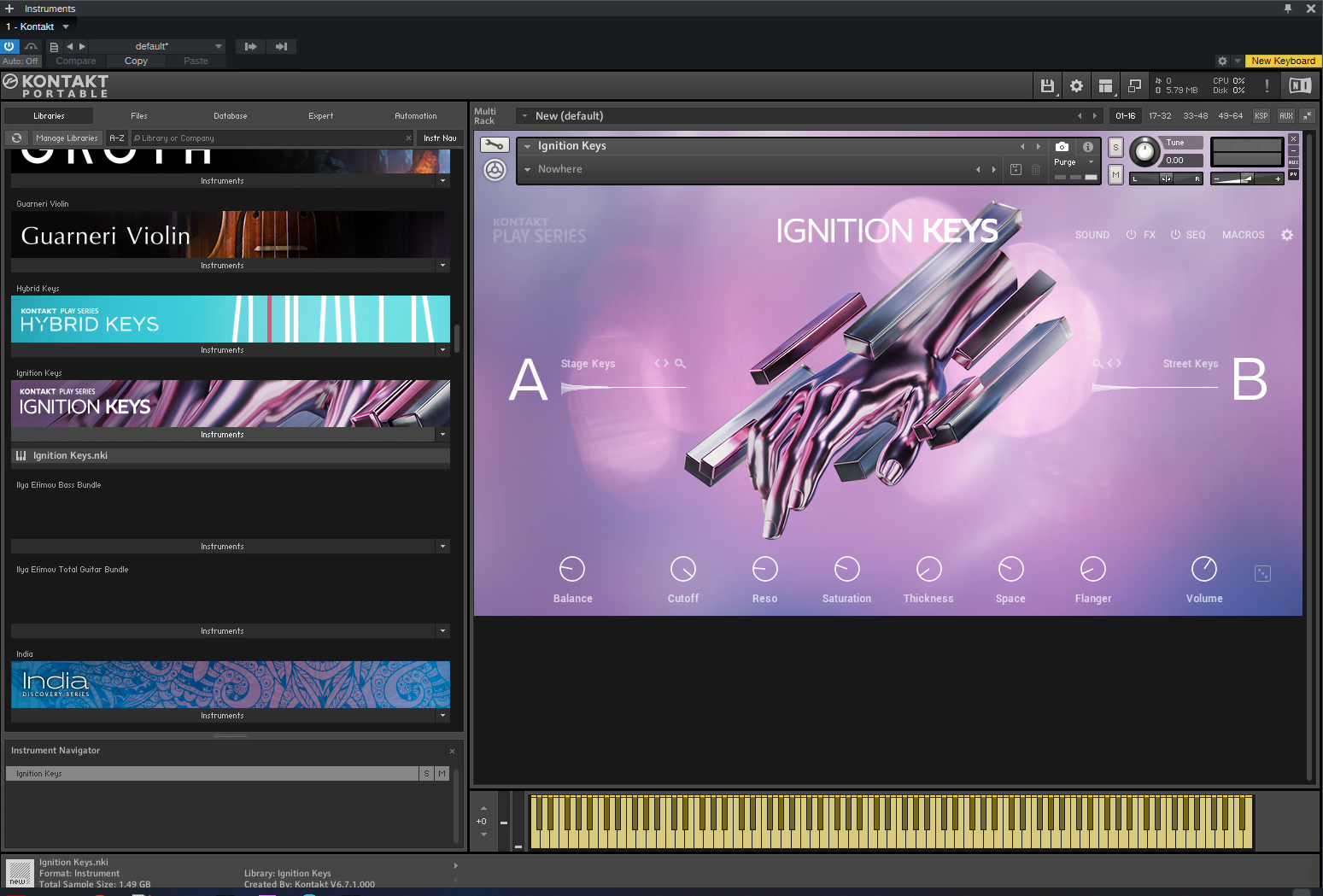This screenshot has width=1323, height=896.
Task: Click the Kontakt circular instrument logo icon
Action: click(x=495, y=170)
